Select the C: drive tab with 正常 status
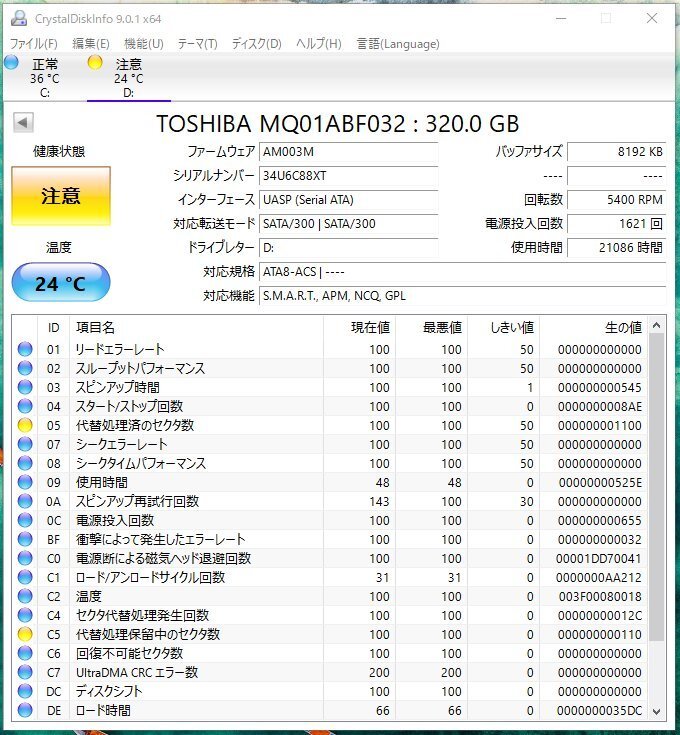 (x=45, y=78)
